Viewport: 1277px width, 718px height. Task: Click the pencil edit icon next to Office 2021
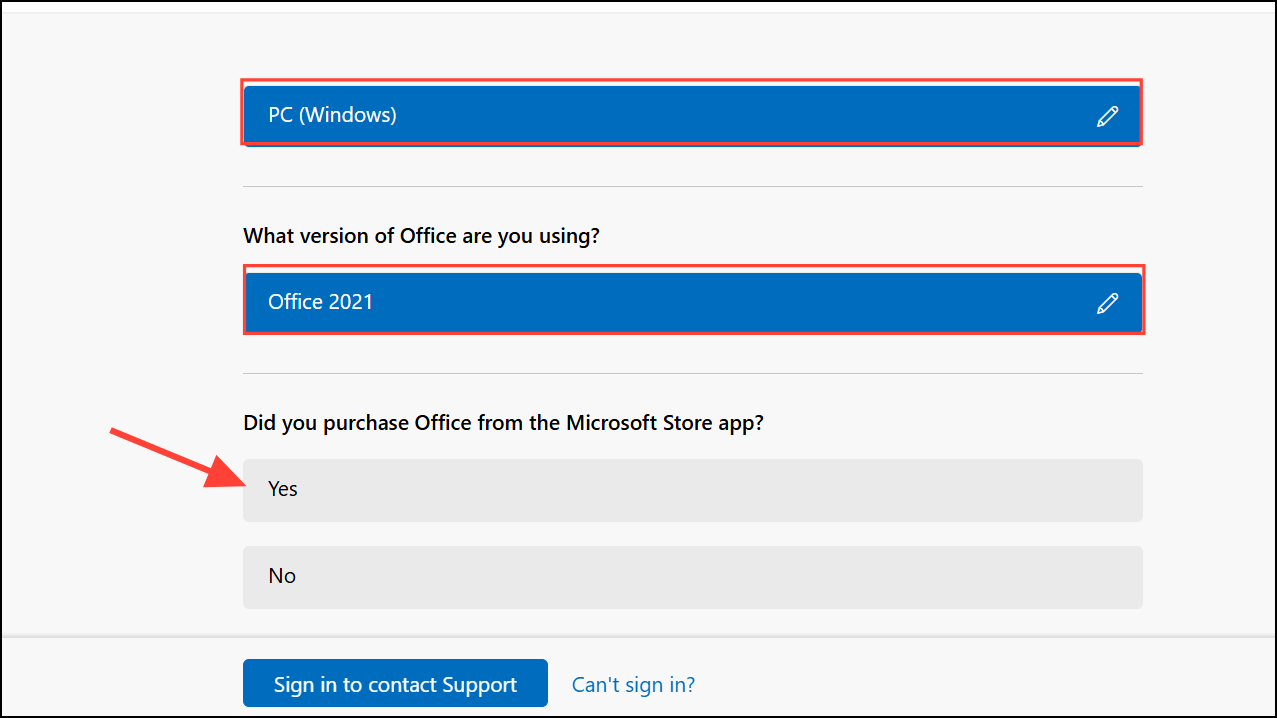pyautogui.click(x=1108, y=302)
